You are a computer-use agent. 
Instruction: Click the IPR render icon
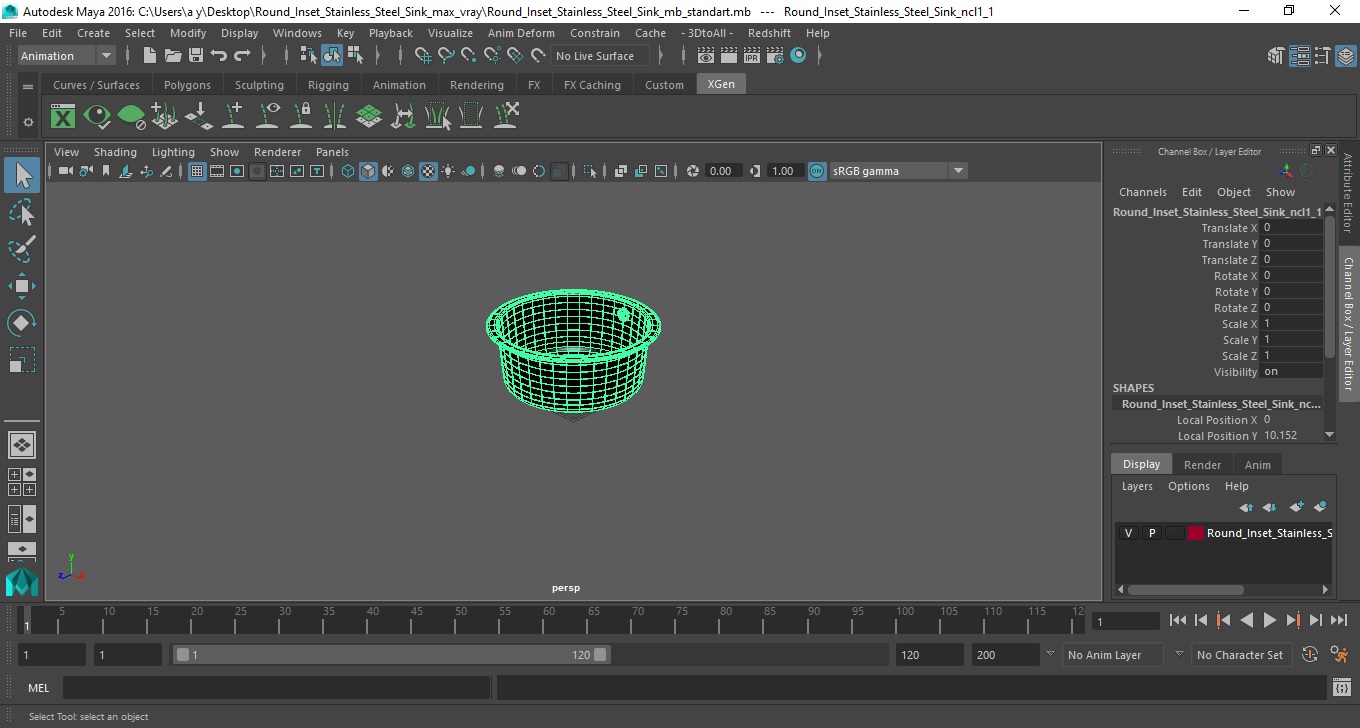tap(752, 56)
